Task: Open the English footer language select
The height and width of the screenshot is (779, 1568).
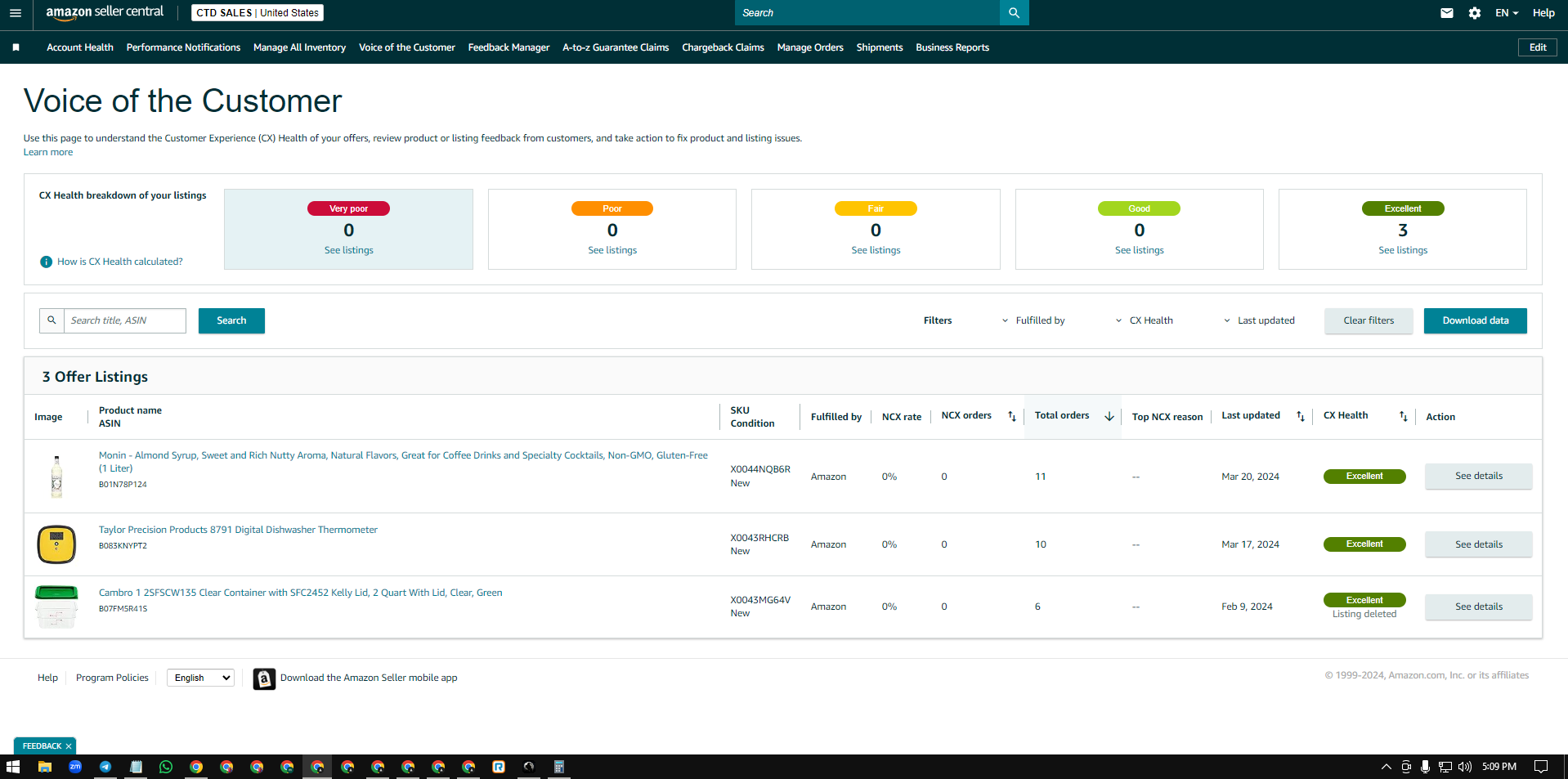Action: 200,678
